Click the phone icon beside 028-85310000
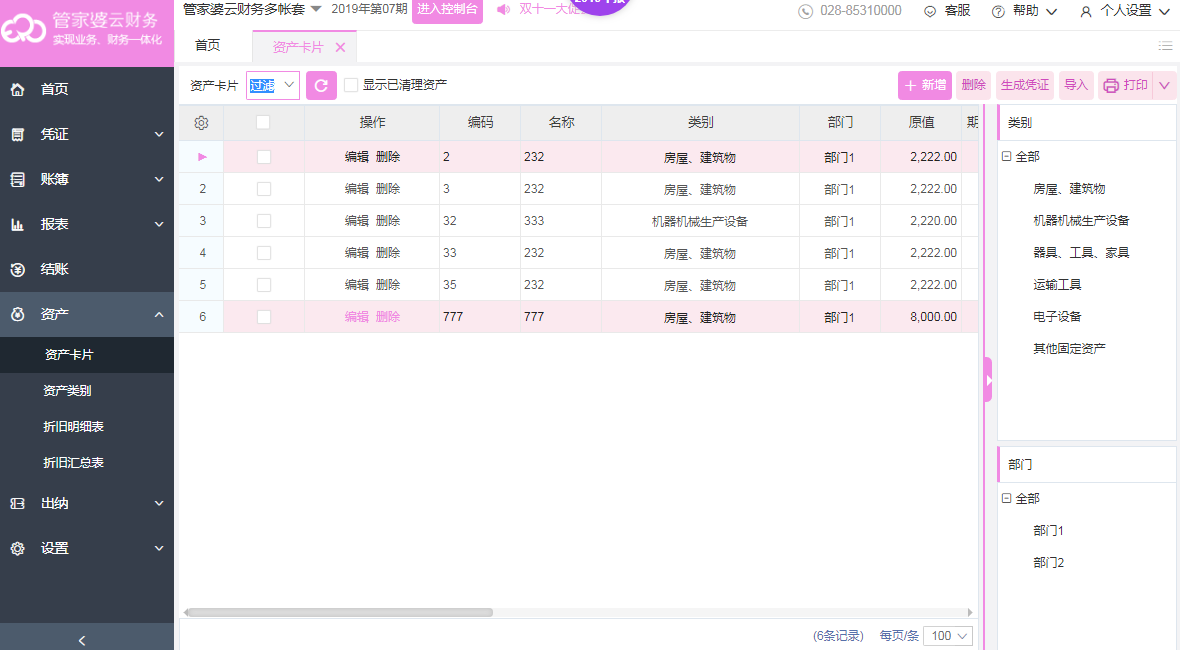Screen dimensions: 1180x650 tap(805, 11)
